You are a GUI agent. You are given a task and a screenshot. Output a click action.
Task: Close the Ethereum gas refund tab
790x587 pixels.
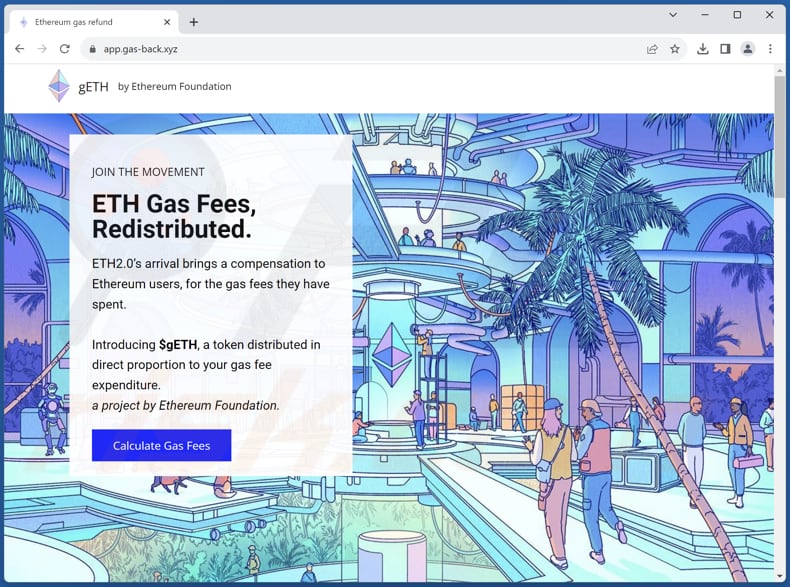click(x=167, y=22)
